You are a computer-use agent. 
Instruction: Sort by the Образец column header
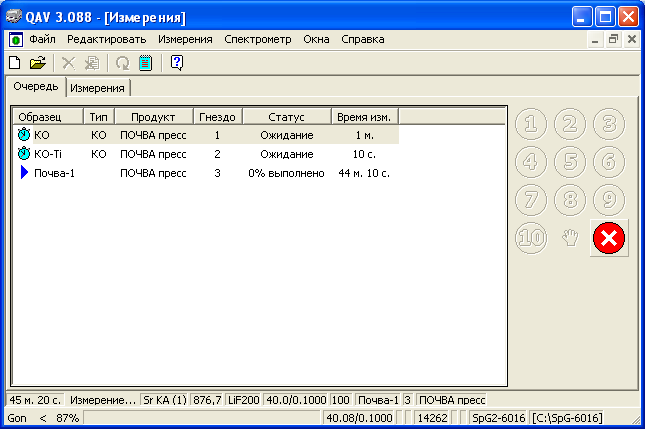click(48, 117)
